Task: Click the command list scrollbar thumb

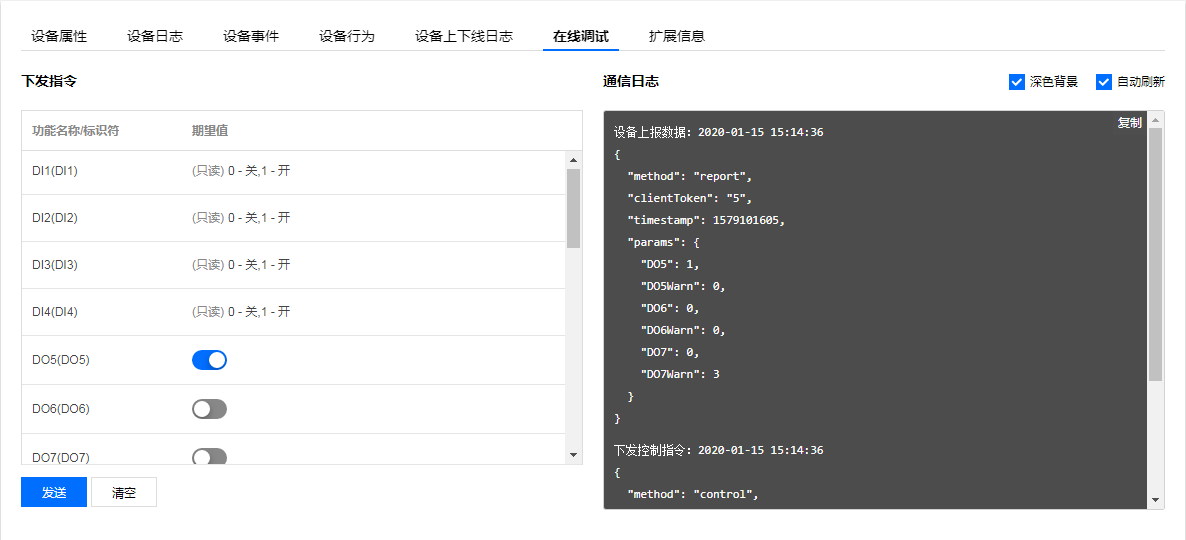Action: [x=573, y=208]
